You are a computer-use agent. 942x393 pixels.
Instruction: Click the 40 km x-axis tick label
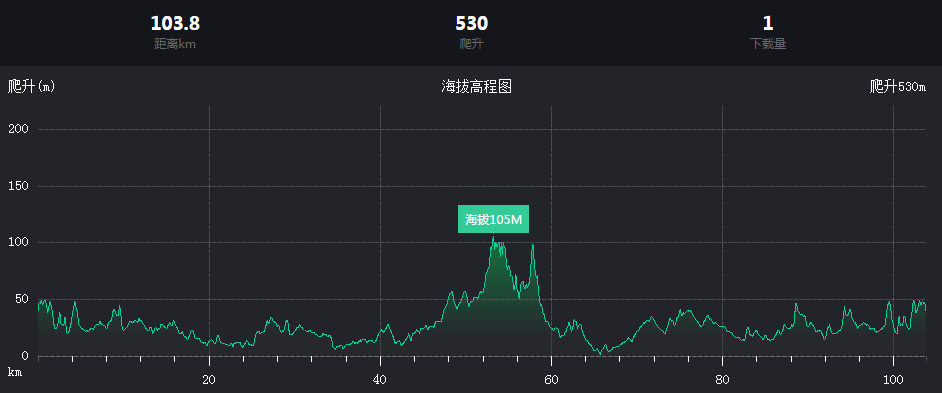pos(380,379)
